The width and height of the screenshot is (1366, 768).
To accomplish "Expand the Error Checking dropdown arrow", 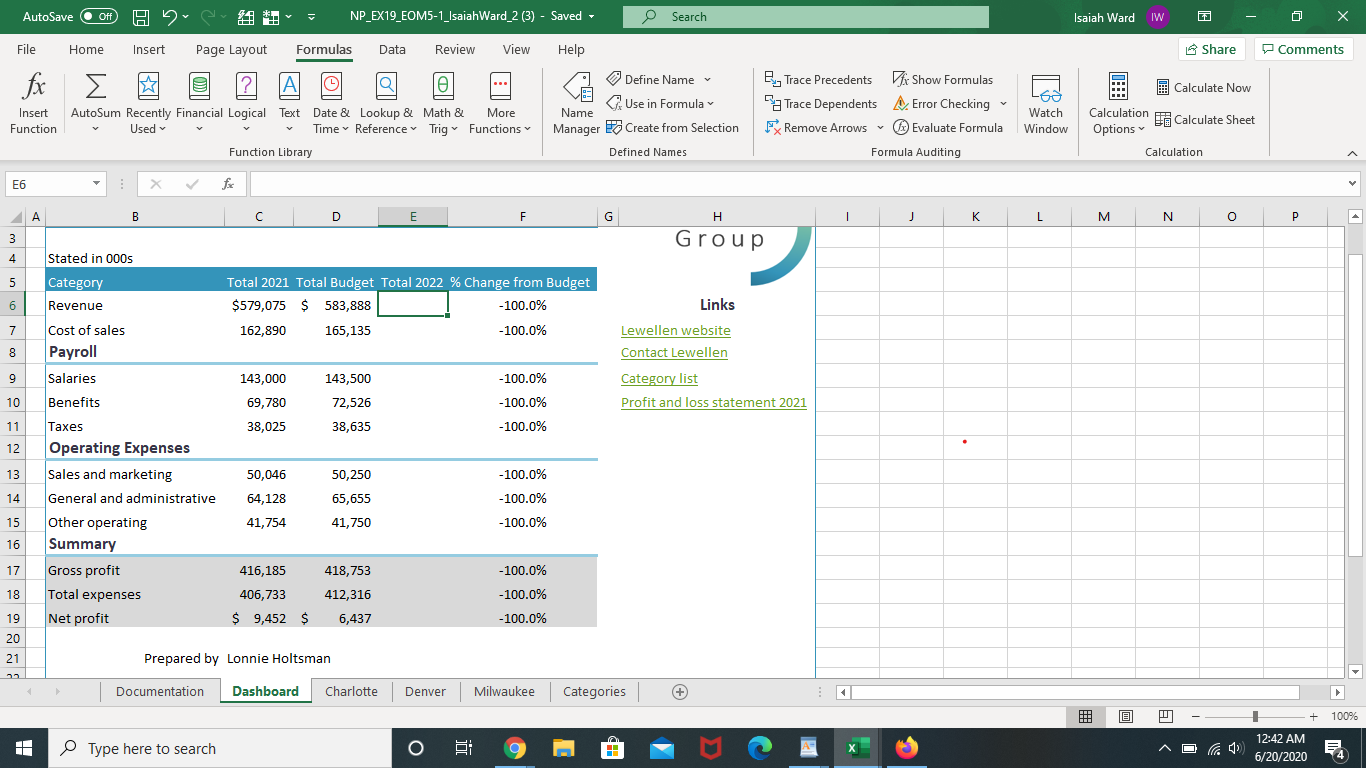I will point(1003,103).
